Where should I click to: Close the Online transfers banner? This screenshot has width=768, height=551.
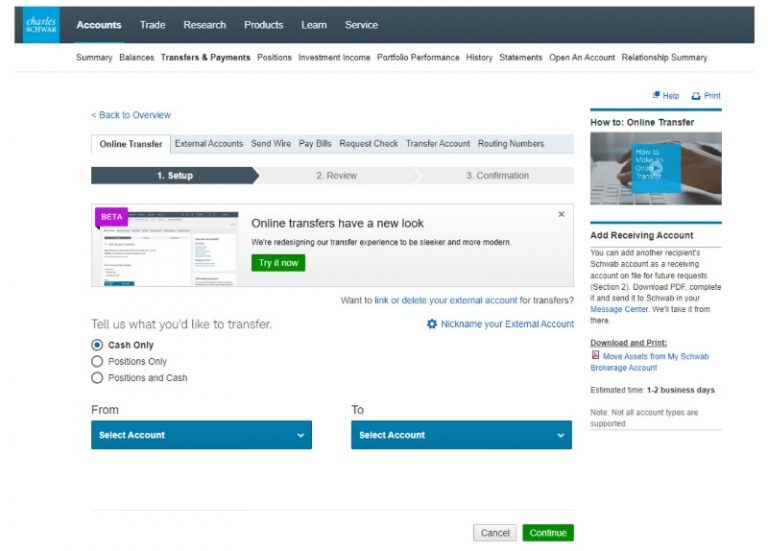click(561, 214)
